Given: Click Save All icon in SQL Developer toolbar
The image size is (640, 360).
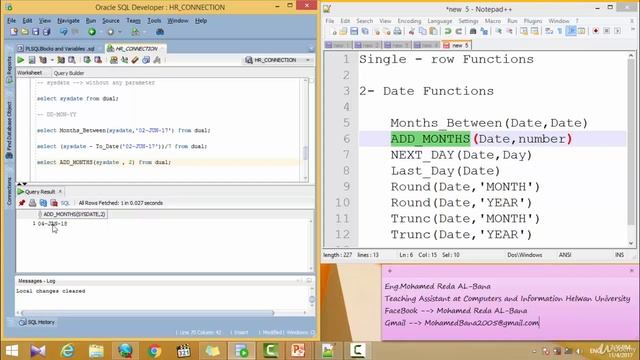Looking at the screenshot, I should (47, 31).
